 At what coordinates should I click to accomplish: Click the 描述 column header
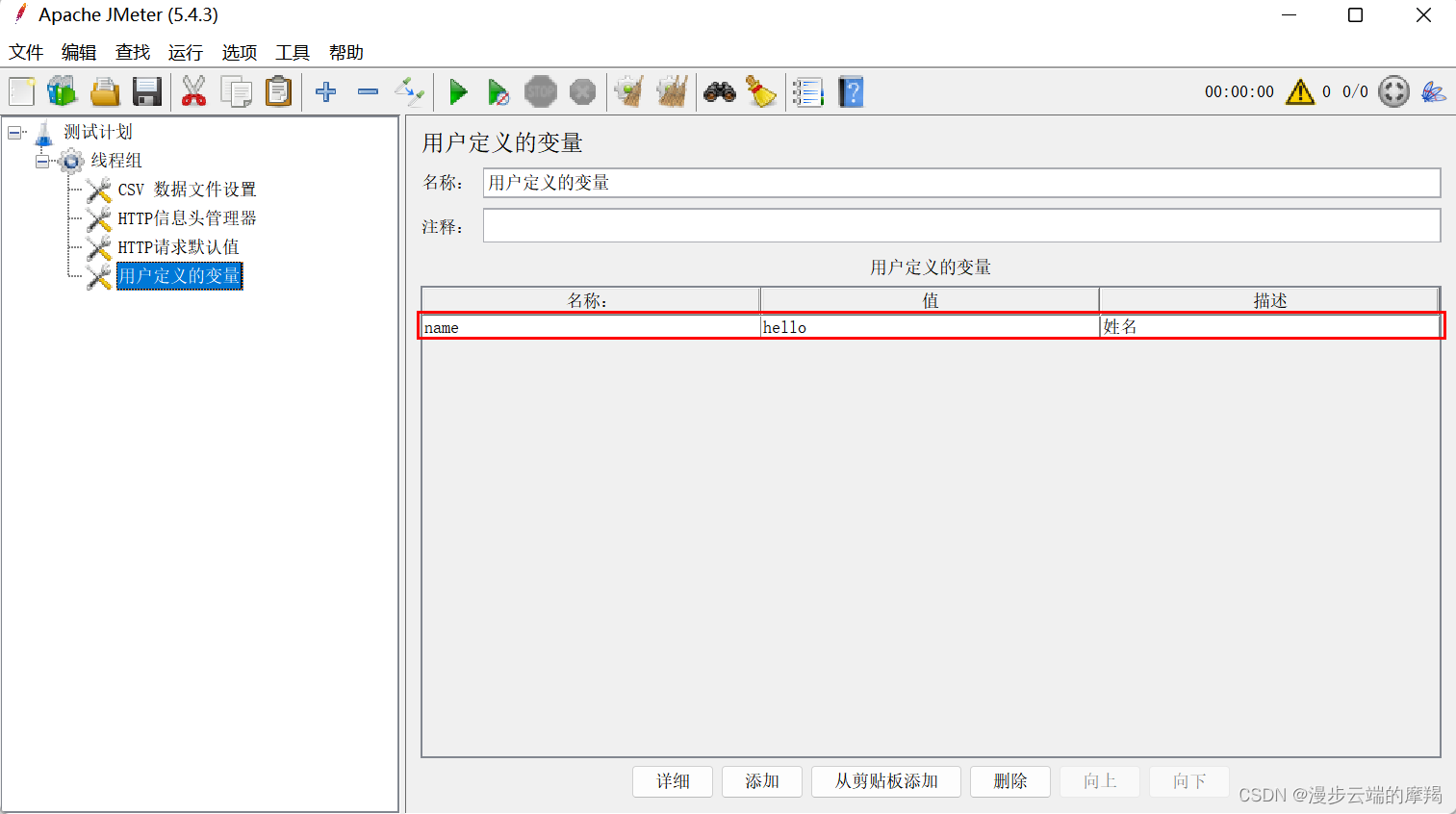[1269, 300]
